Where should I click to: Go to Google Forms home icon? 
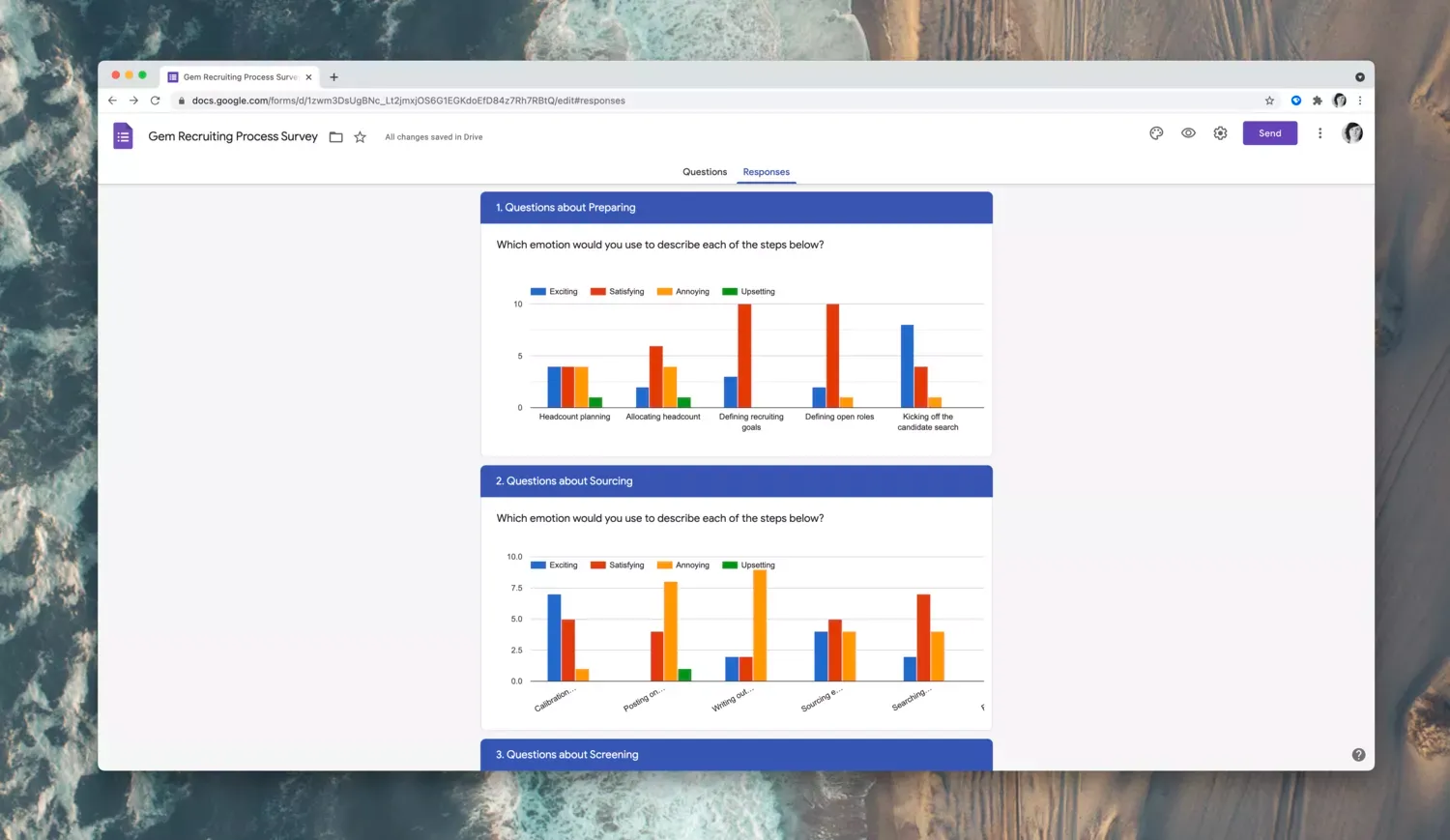pos(123,136)
